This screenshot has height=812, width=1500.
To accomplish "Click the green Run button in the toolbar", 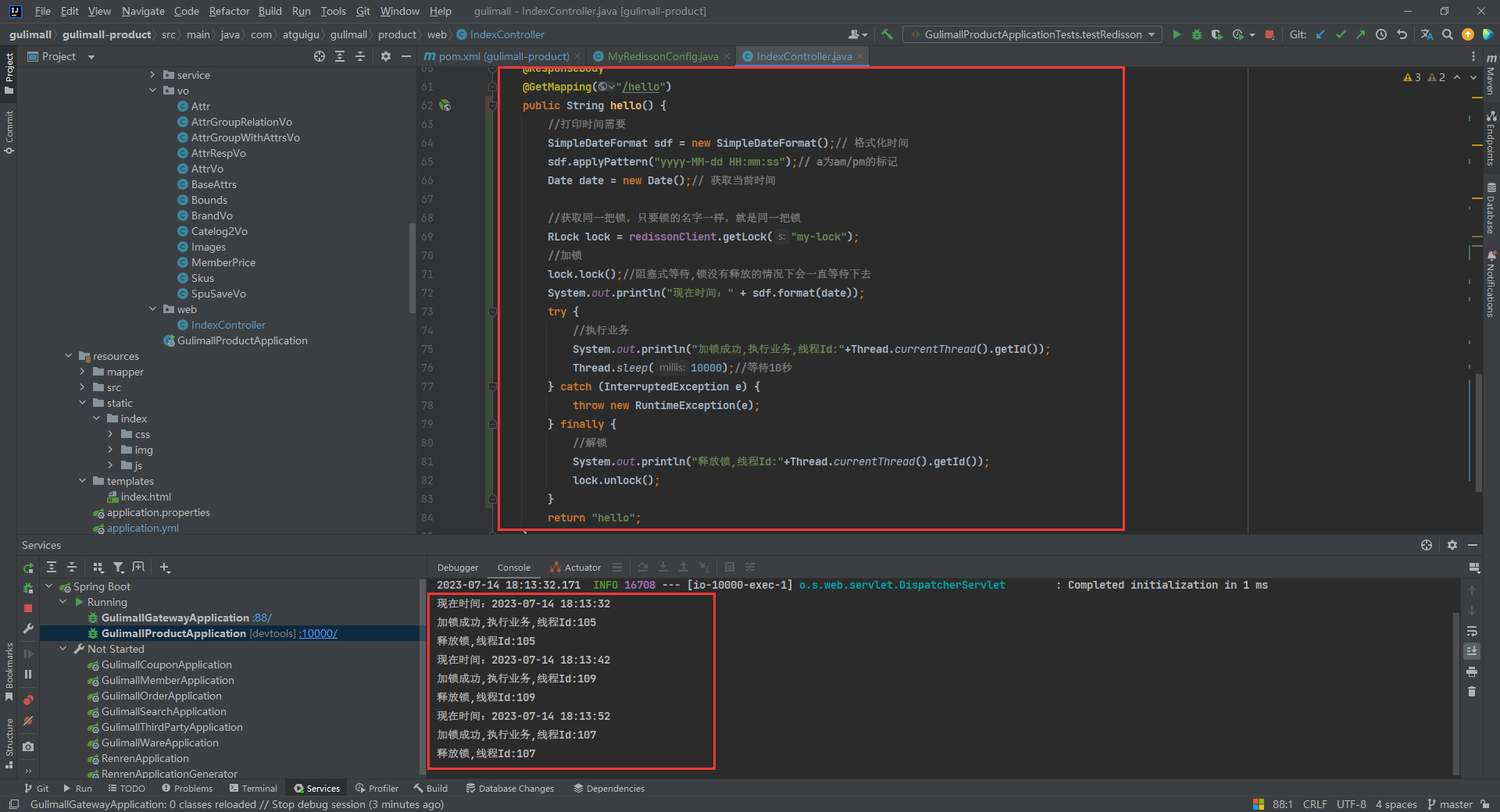I will pyautogui.click(x=1177, y=34).
